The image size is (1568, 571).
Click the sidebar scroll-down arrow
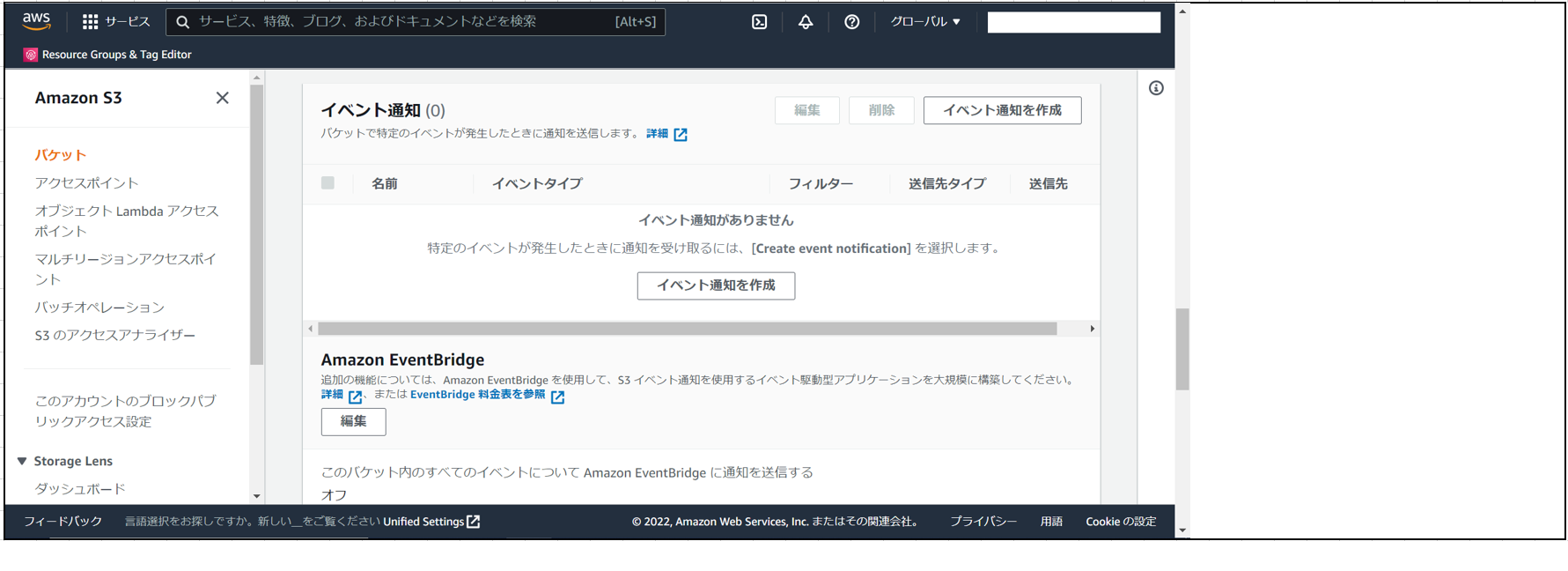(x=257, y=496)
